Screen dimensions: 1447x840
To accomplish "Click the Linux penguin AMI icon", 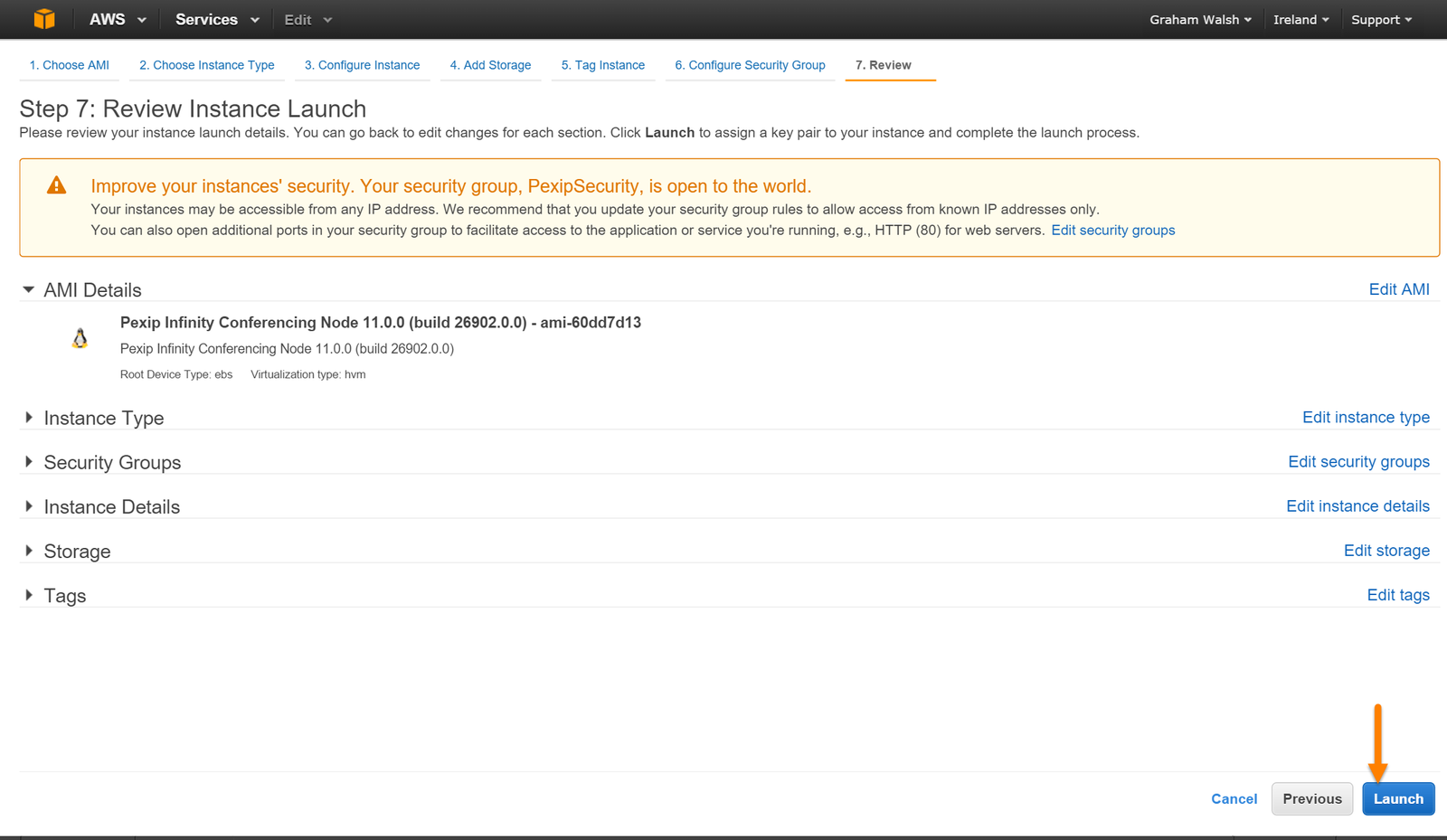I will pos(80,339).
